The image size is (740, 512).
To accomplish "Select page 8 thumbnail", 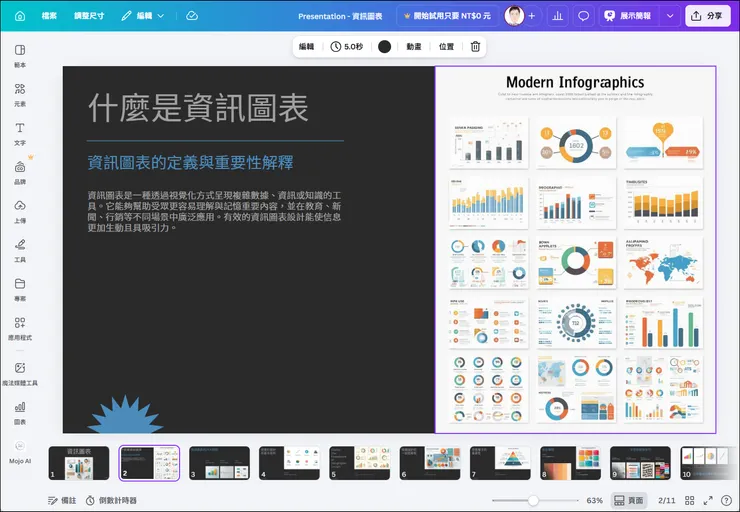I will (x=570, y=463).
